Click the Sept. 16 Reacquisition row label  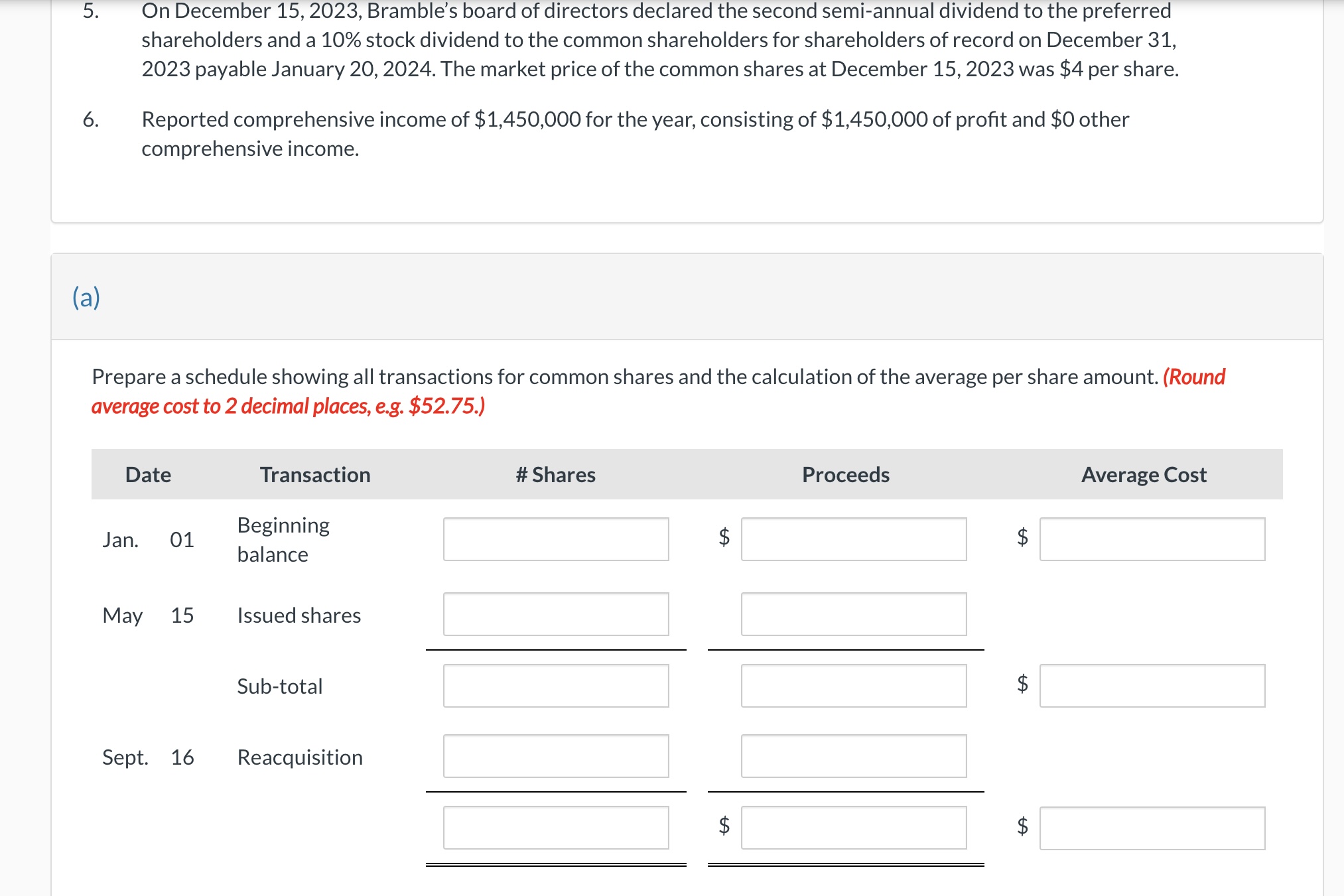coord(299,757)
